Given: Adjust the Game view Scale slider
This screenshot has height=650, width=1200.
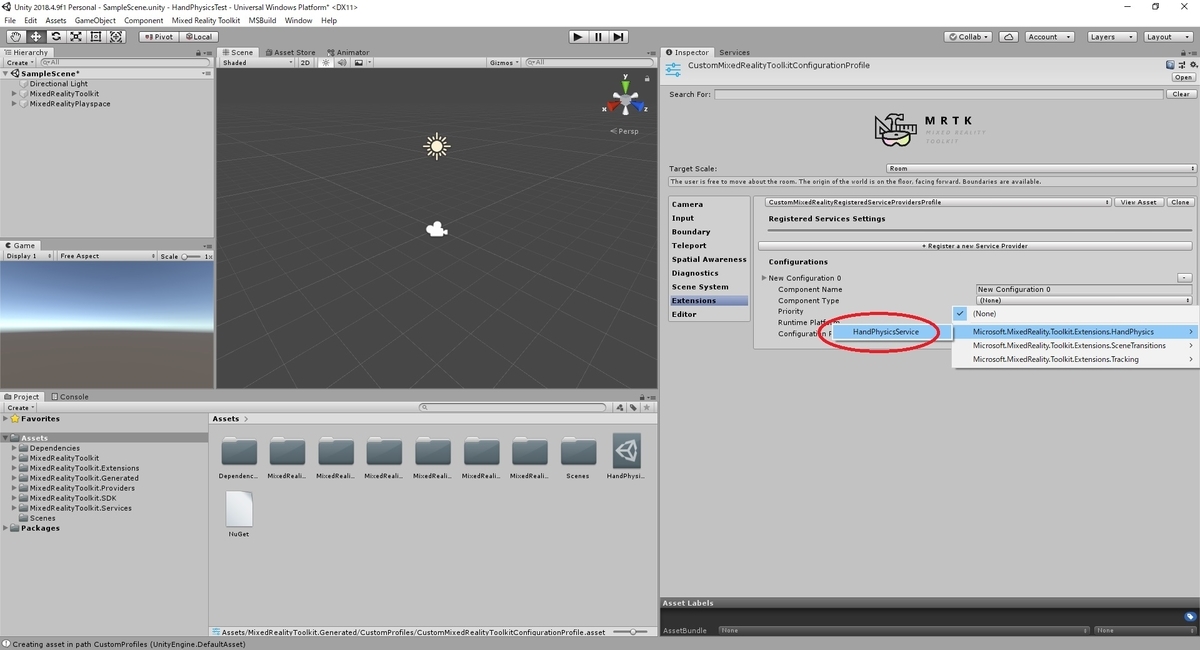Looking at the screenshot, I should (x=191, y=256).
